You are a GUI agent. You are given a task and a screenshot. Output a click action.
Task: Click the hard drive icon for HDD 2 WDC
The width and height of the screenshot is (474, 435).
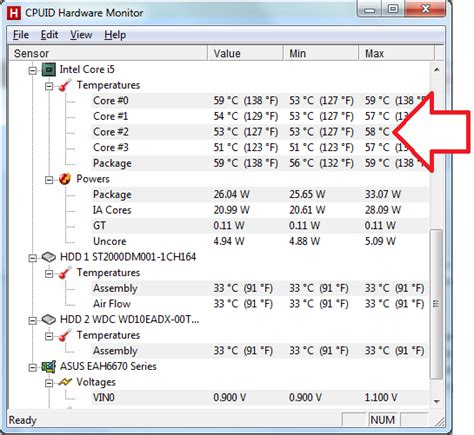point(49,319)
